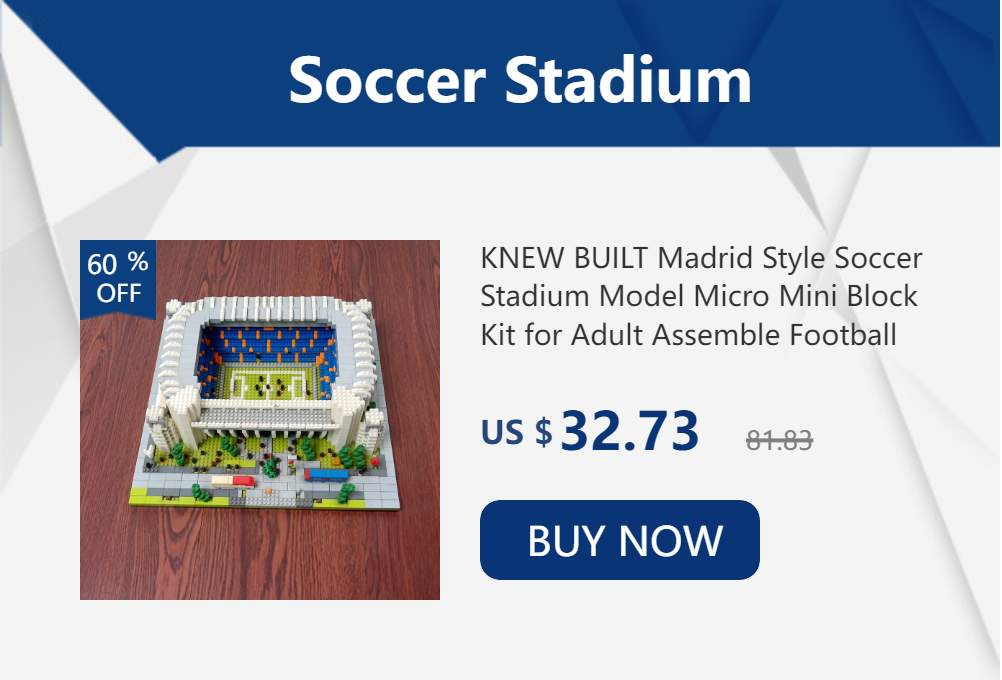Select the 60% OFF discount badge

(118, 278)
